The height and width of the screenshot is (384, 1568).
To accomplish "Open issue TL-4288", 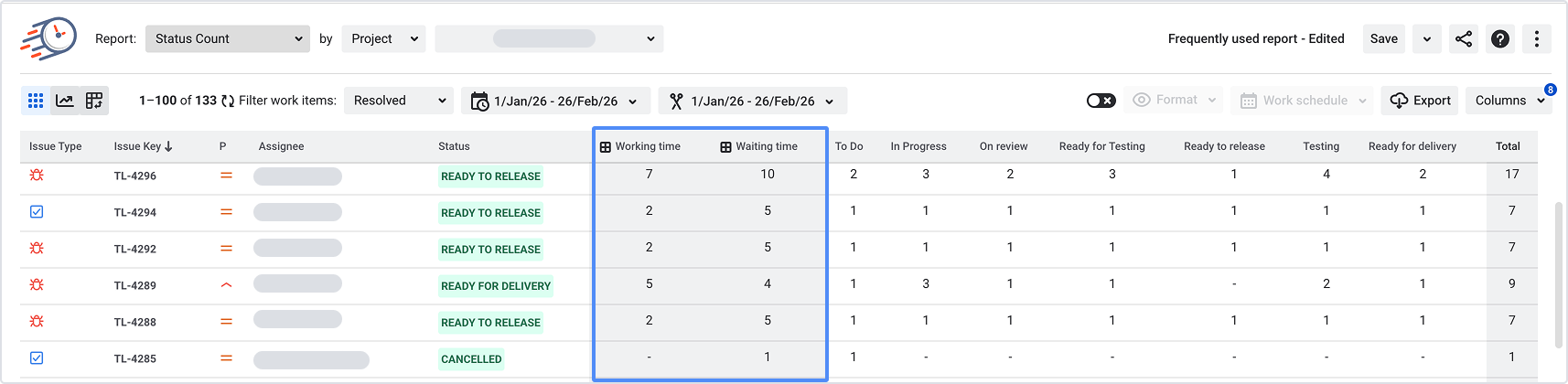I will click(135, 322).
